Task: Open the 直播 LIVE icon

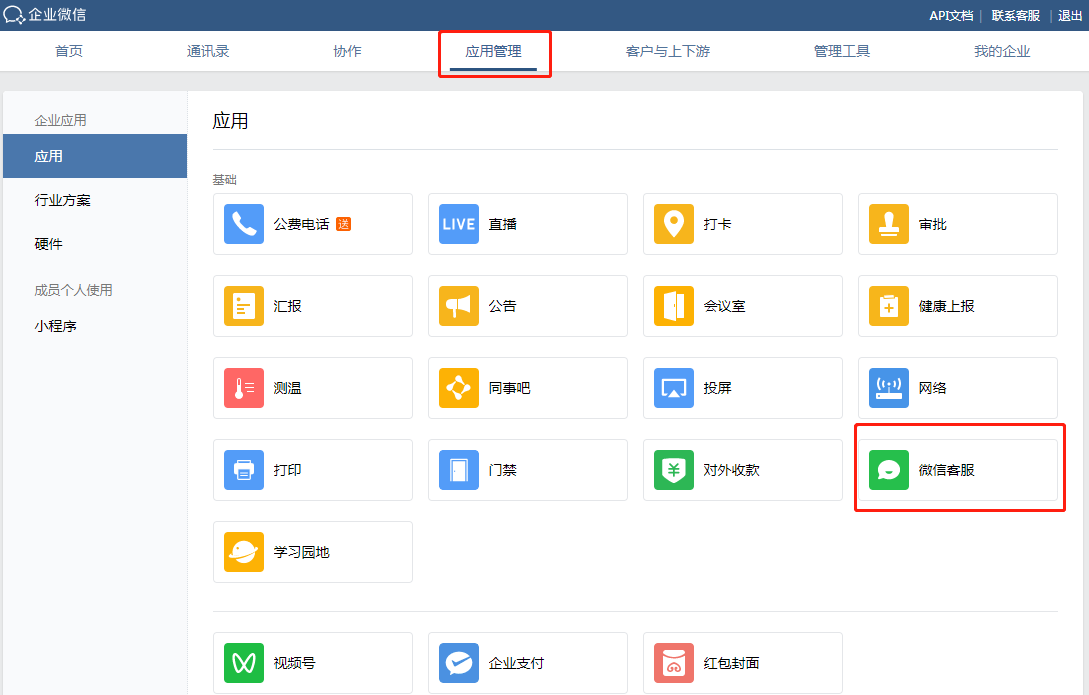Action: (458, 224)
